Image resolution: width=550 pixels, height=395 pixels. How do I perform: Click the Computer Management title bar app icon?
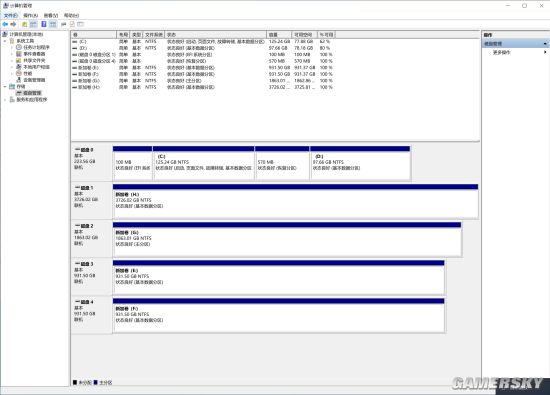coord(5,5)
